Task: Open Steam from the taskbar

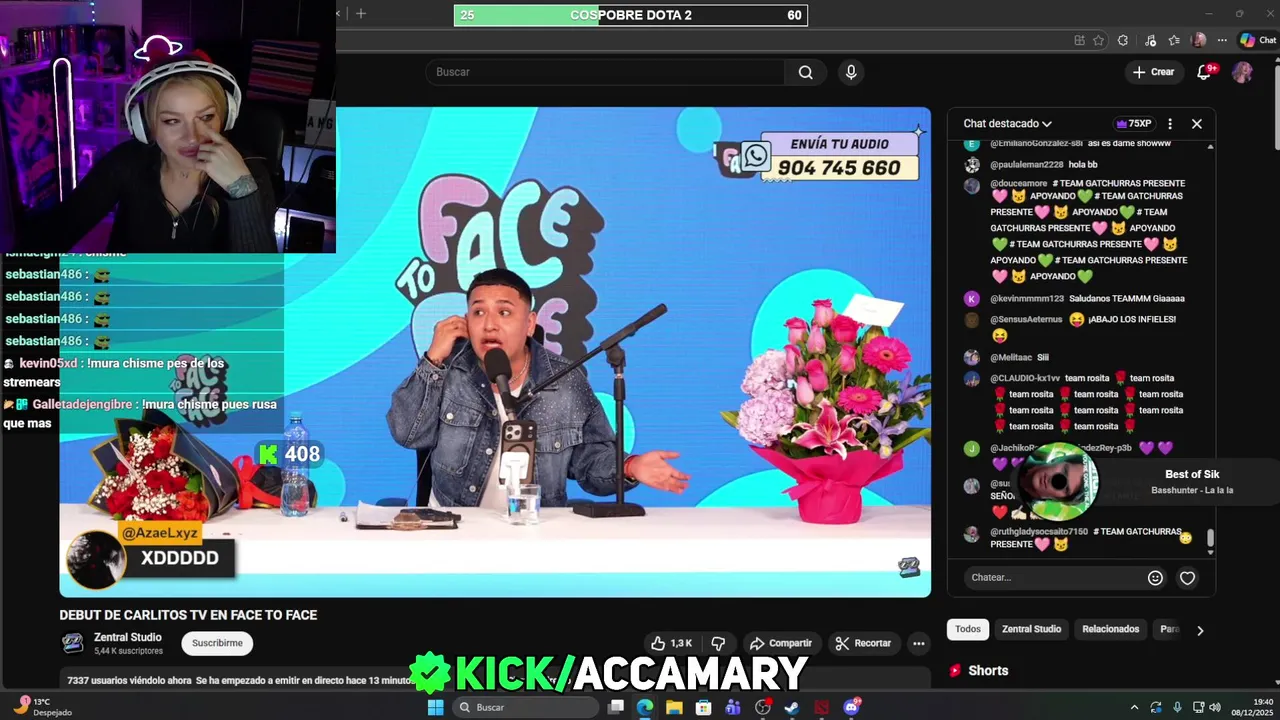Action: [792, 707]
